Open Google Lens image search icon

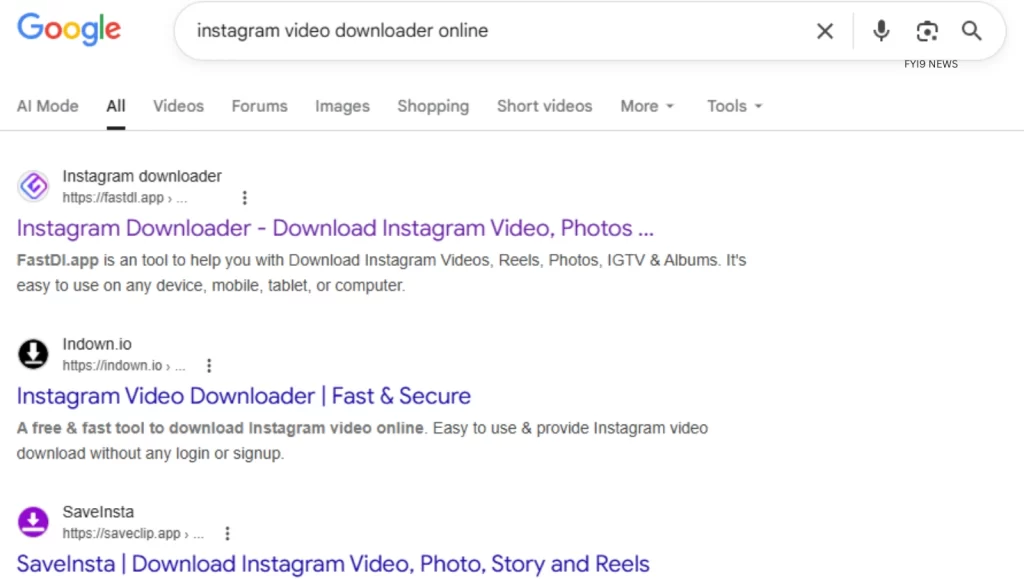tap(927, 31)
